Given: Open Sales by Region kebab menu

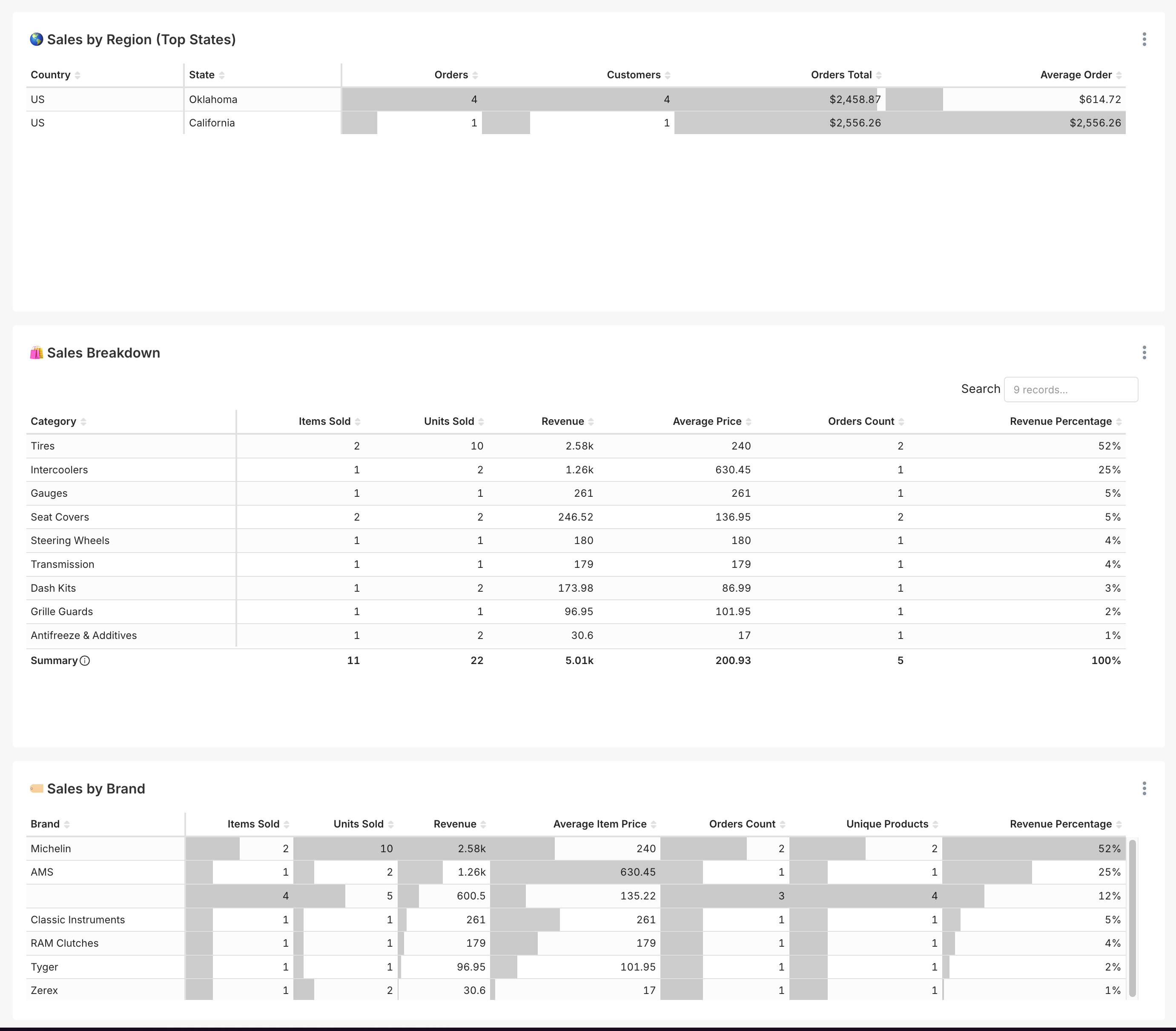Looking at the screenshot, I should click(1144, 39).
